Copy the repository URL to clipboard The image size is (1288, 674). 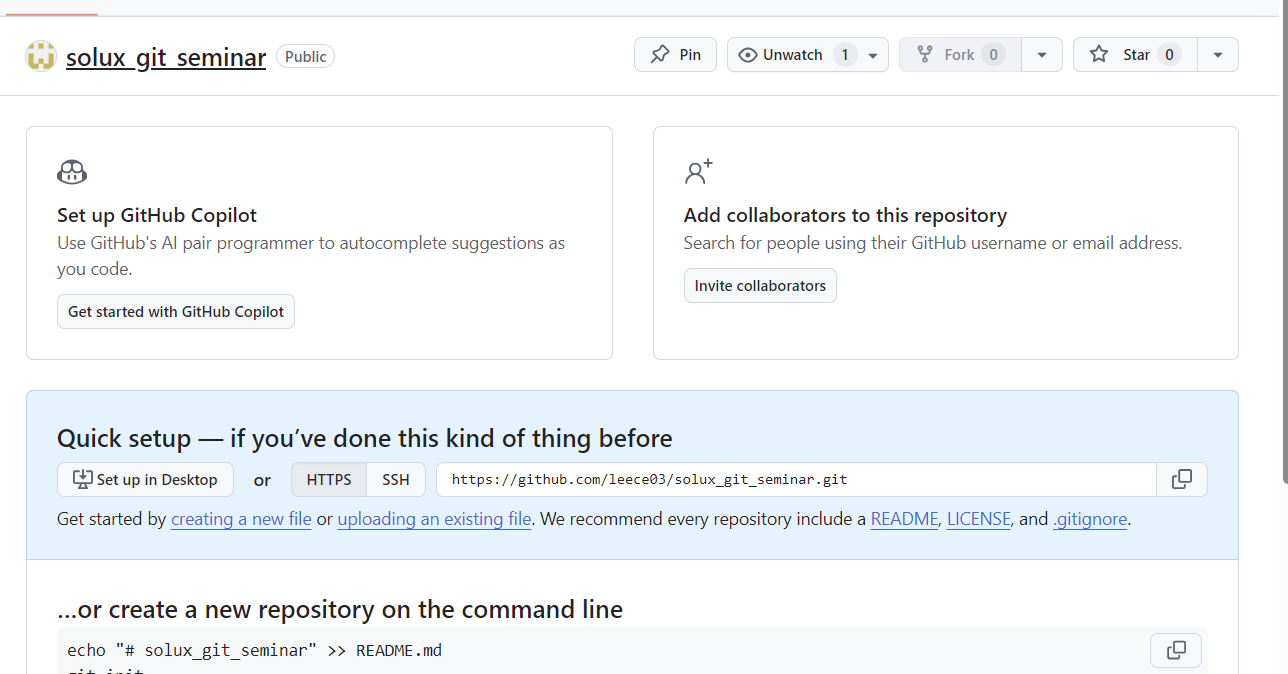[x=1182, y=480]
